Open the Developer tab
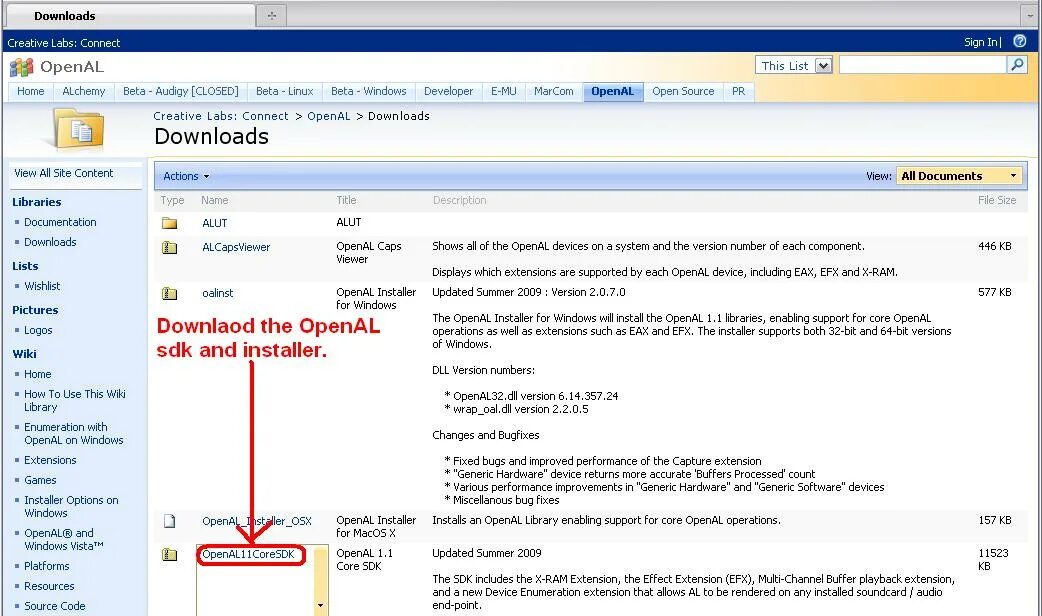Image resolution: width=1042 pixels, height=616 pixels. coord(449,91)
